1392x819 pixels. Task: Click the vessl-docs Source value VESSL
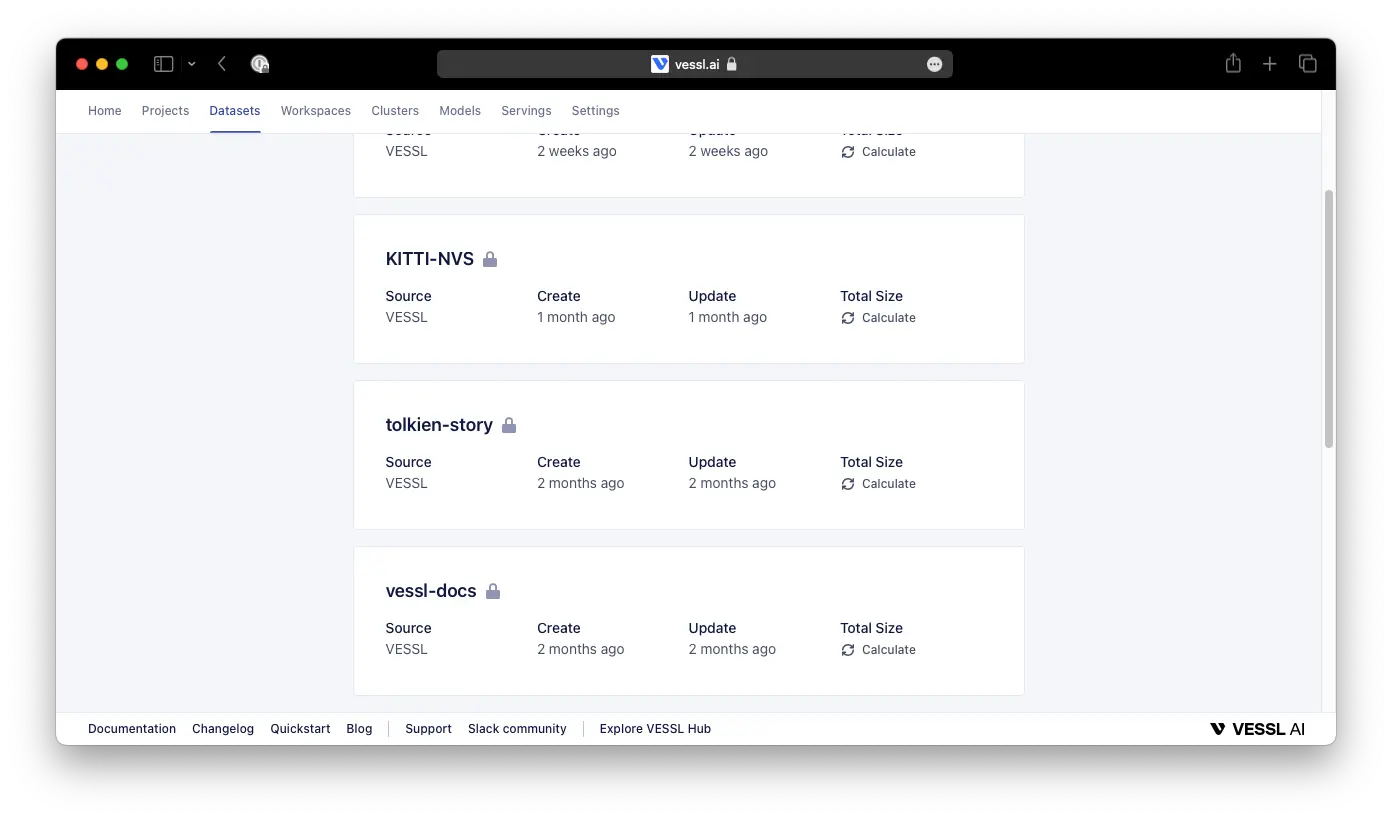406,649
